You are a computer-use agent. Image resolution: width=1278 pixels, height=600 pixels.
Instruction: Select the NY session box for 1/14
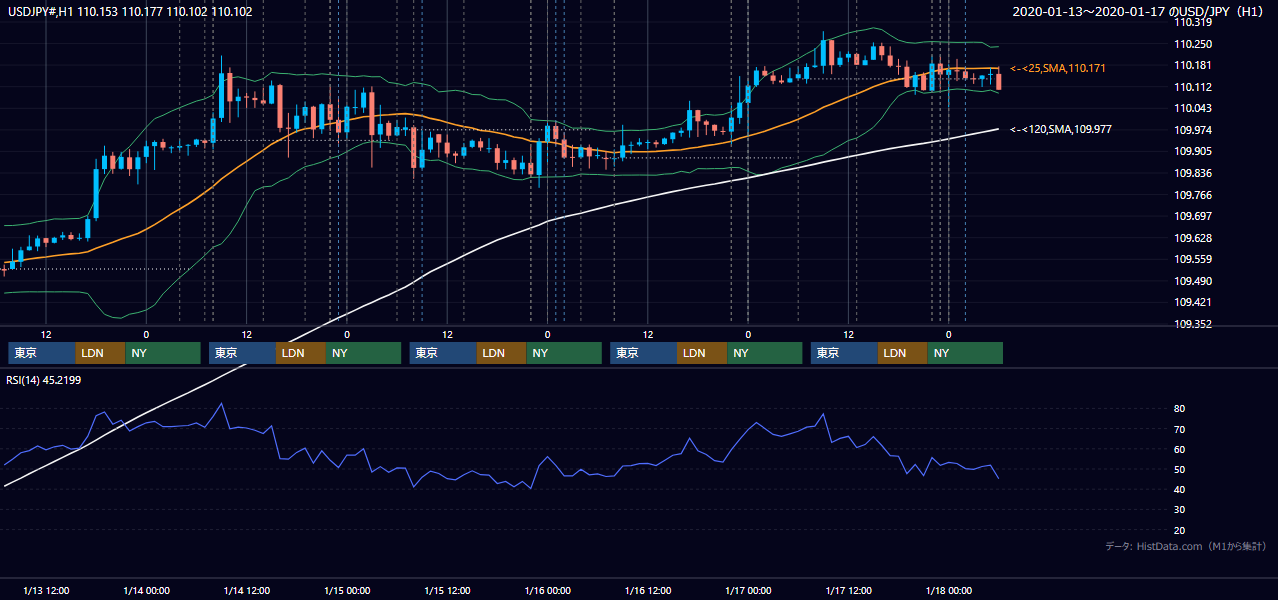[x=364, y=353]
